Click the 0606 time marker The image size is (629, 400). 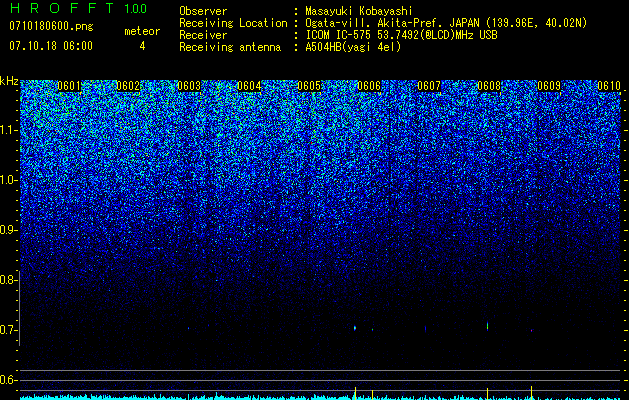369,86
